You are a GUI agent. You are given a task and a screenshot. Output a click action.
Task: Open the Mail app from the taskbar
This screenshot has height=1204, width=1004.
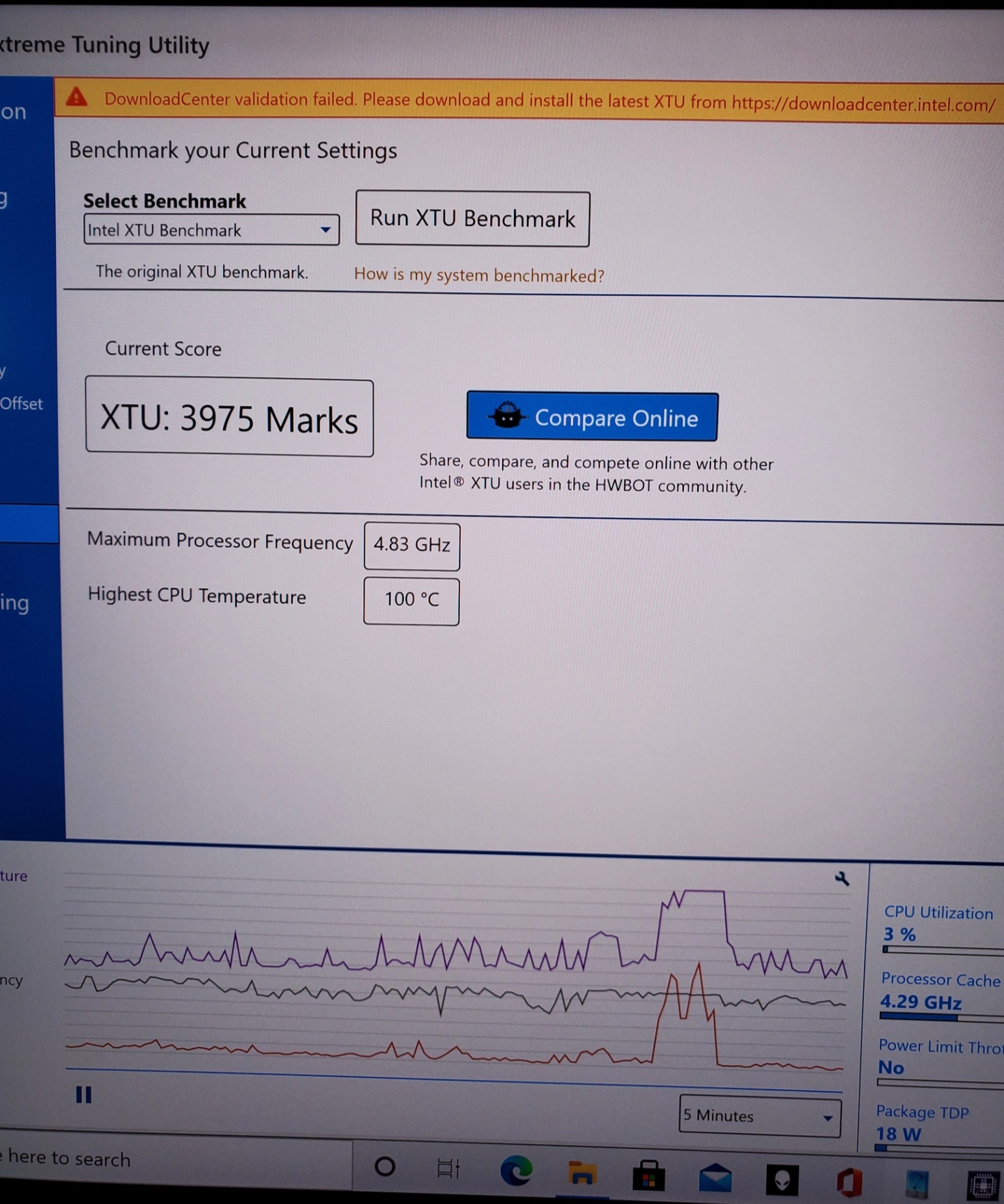click(x=715, y=1177)
